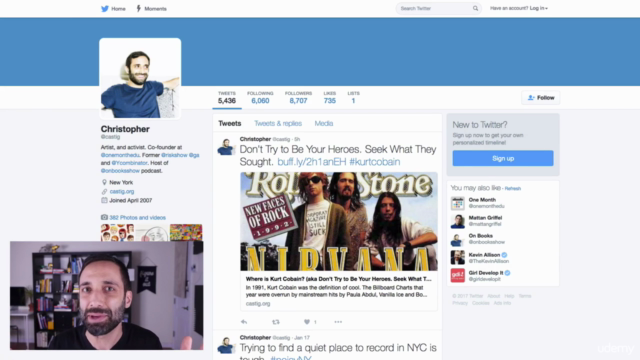Screen dimensions: 640x360
Task: Reply to the Kurt Cobain tweet
Action: click(x=244, y=322)
